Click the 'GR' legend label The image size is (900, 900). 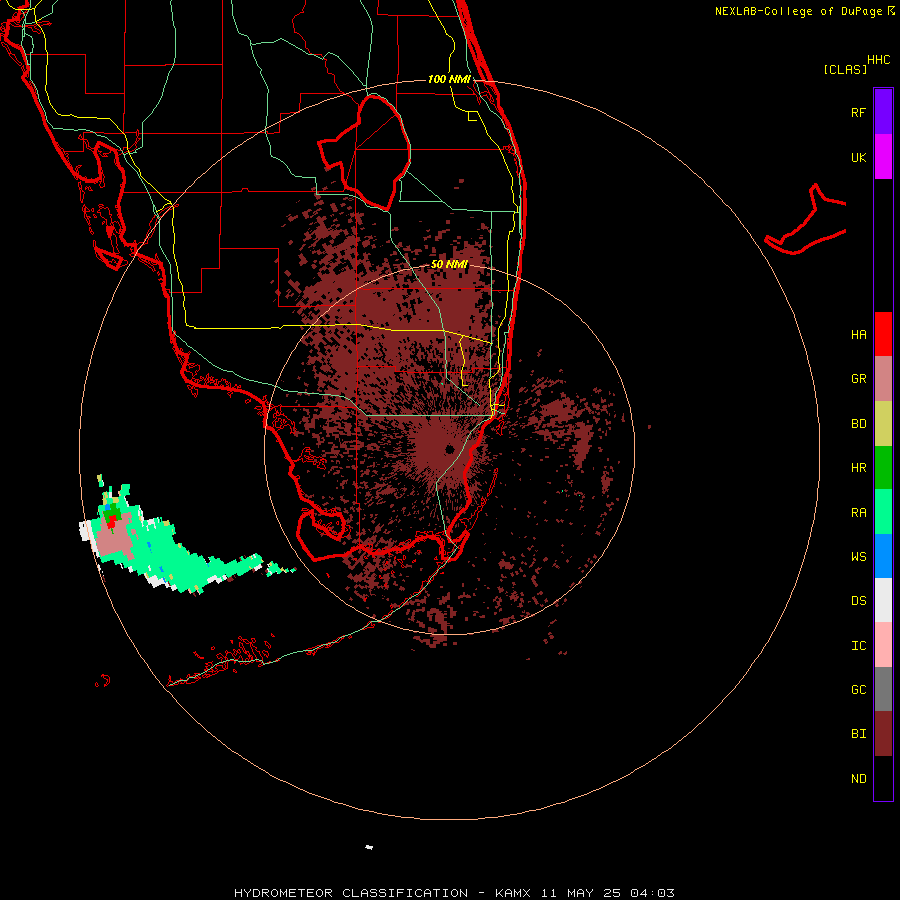(x=858, y=379)
